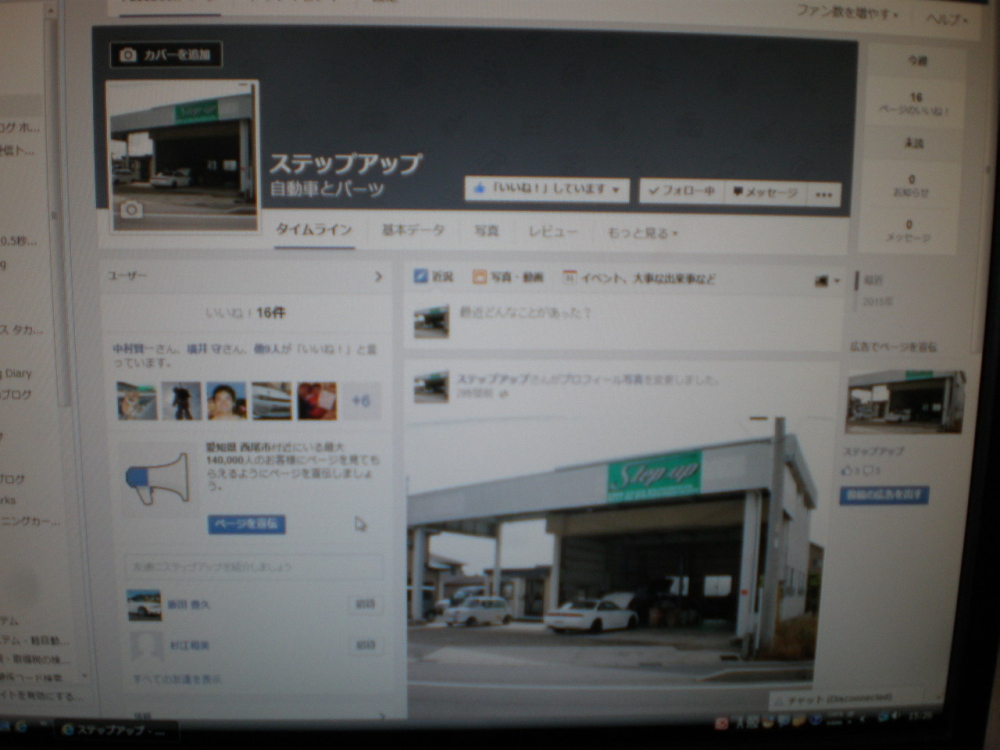Screen dimensions: 1000x750
Task: Open the first liker's profile thumbnail
Action: tap(136, 401)
